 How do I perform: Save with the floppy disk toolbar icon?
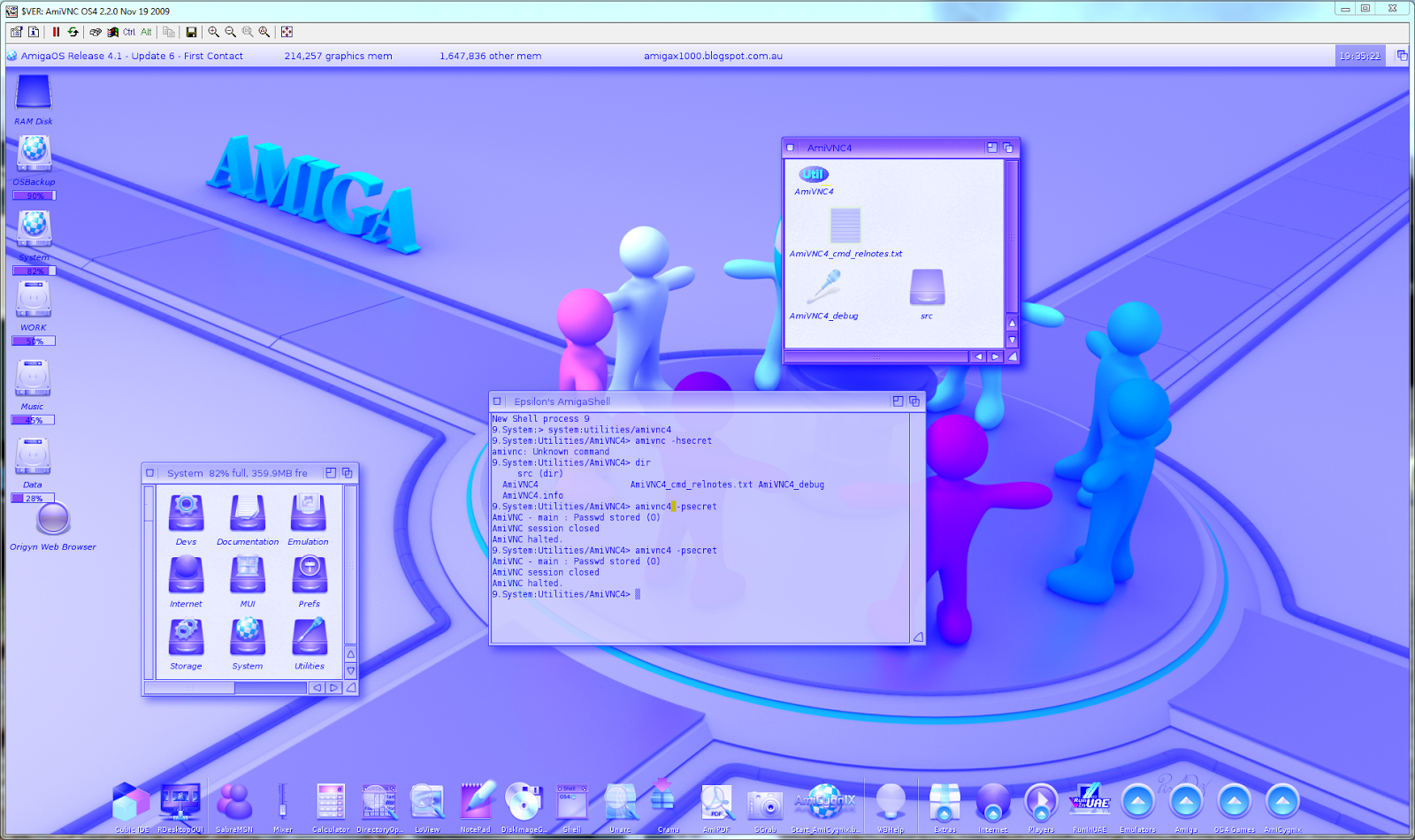coord(191,32)
